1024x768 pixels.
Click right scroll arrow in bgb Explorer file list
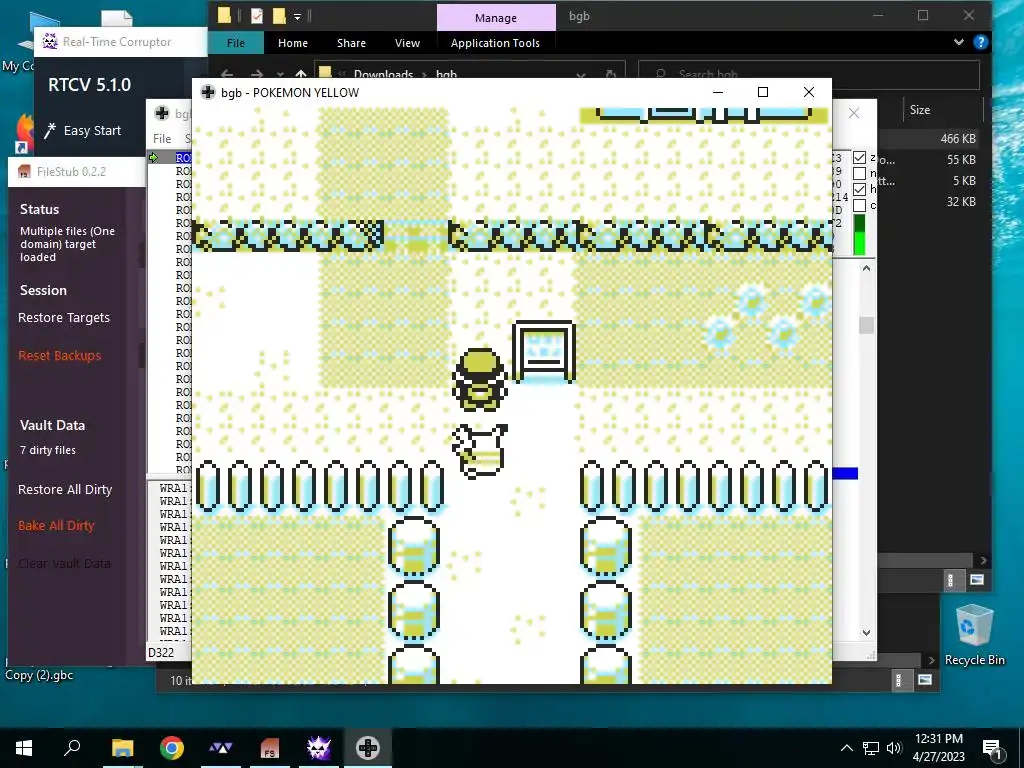[984, 560]
